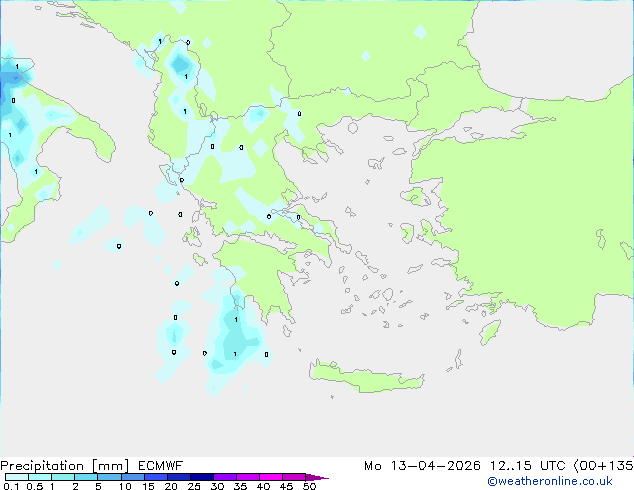Click the 20–25 mm legend color swatch

pos(178,477)
